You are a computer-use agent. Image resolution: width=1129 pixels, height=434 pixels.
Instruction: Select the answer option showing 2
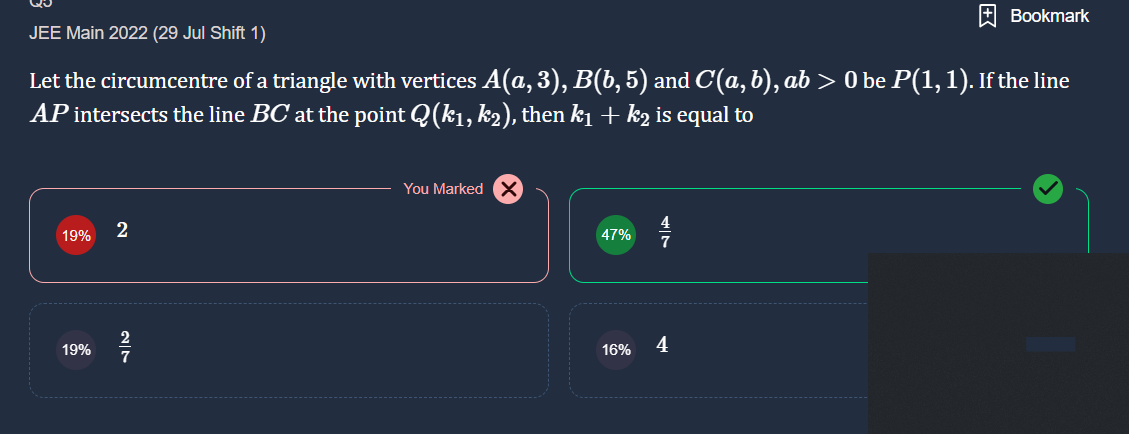(289, 235)
